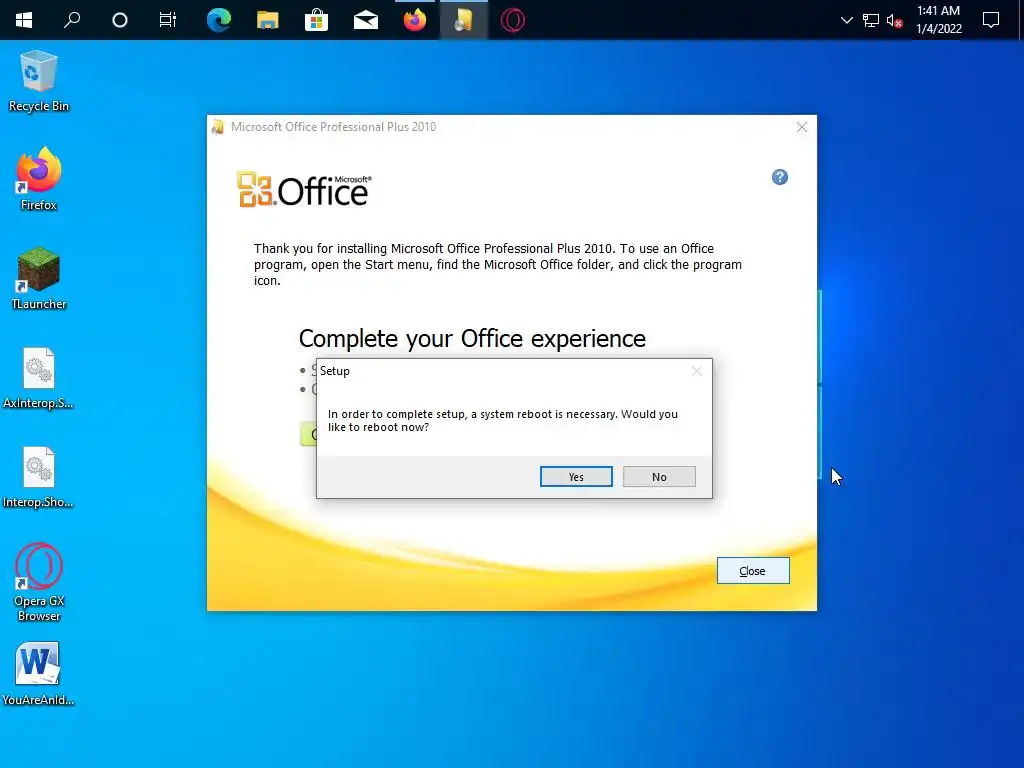This screenshot has width=1024, height=768.
Task: Click the Close button in Office installer
Action: (753, 571)
